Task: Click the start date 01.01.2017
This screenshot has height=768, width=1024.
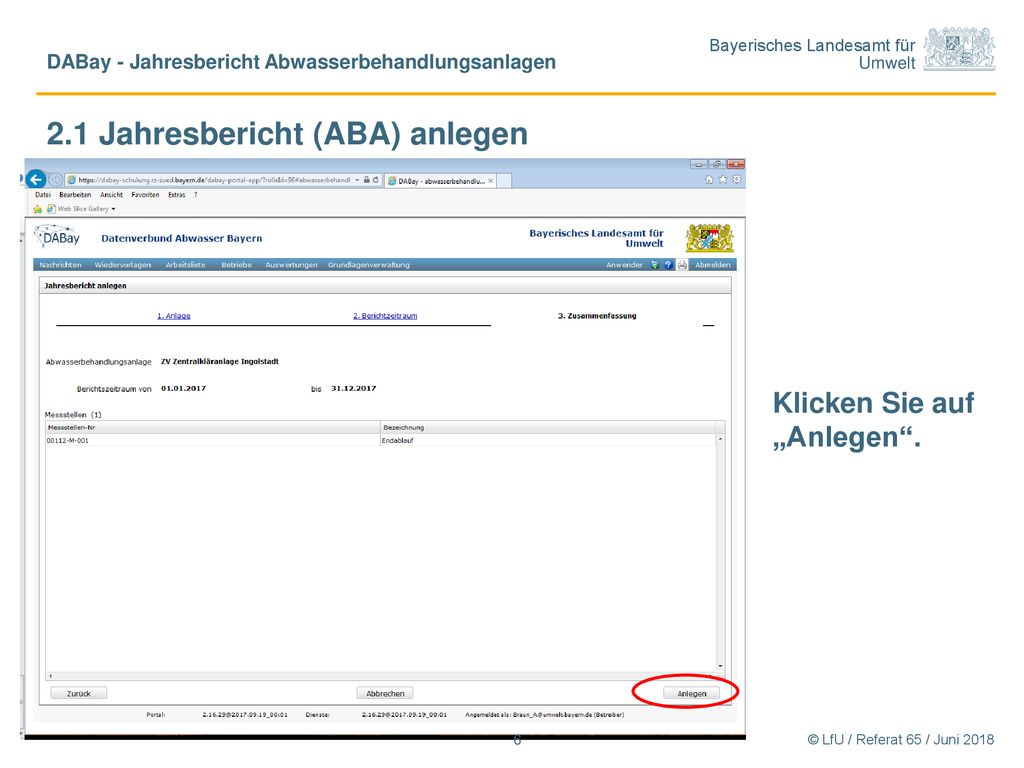Action: pos(184,388)
